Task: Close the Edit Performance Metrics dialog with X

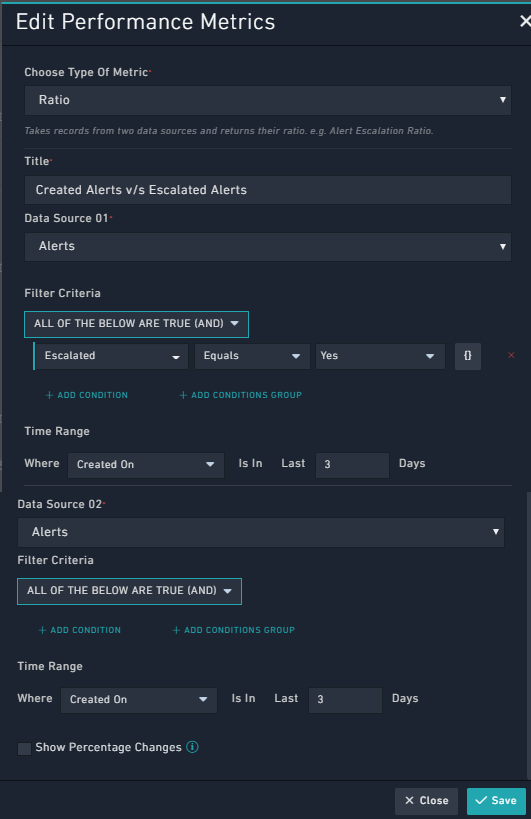Action: [525, 21]
